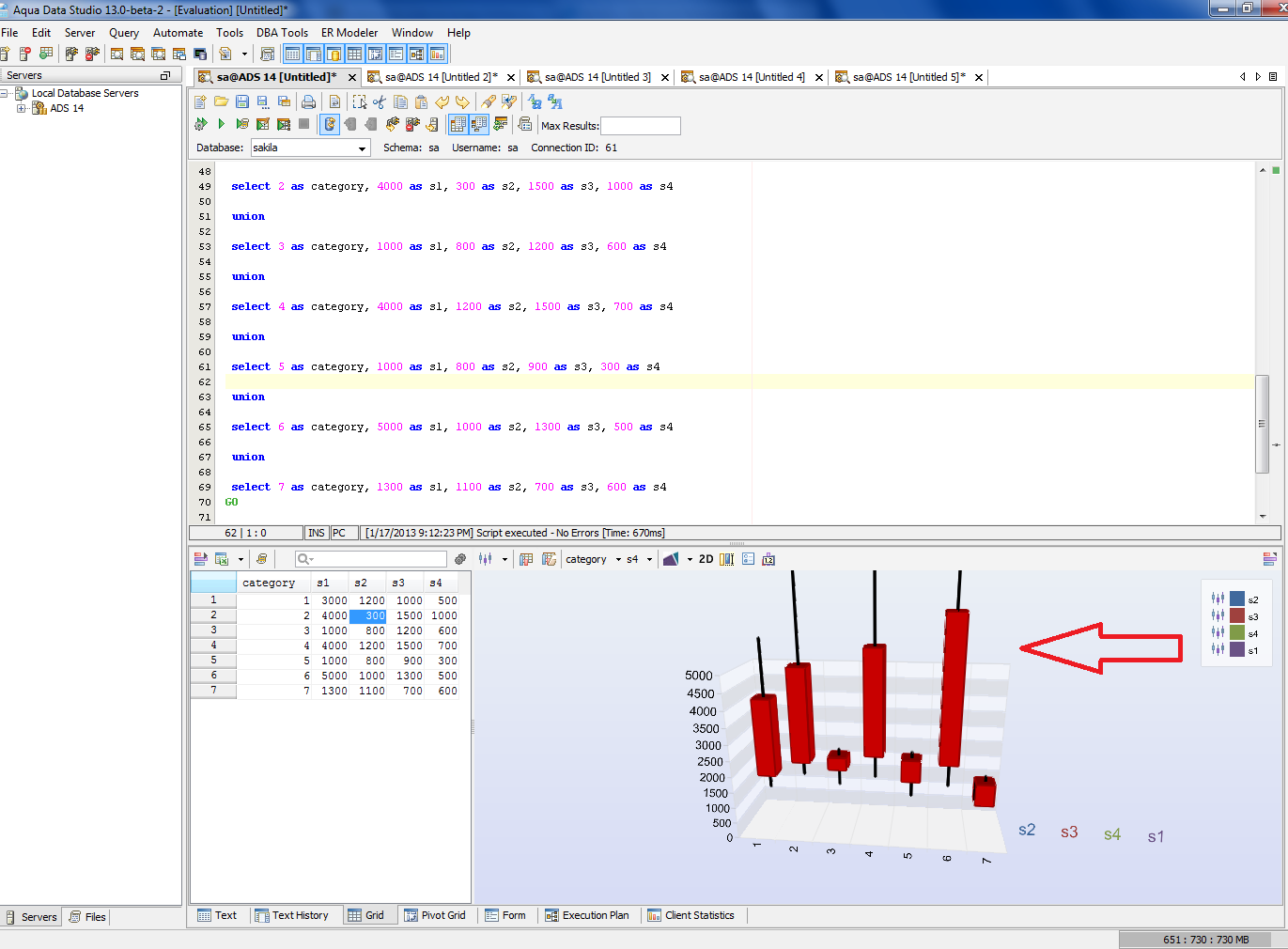The height and width of the screenshot is (949, 1288).
Task: Stop execution with the gray square icon
Action: point(303,124)
